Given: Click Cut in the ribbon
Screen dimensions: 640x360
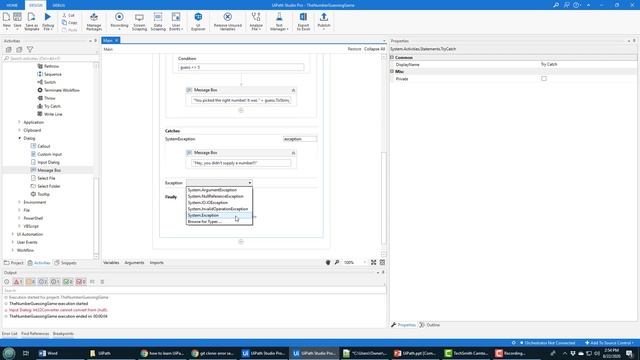Looking at the screenshot, I should pyautogui.click(x=69, y=15).
